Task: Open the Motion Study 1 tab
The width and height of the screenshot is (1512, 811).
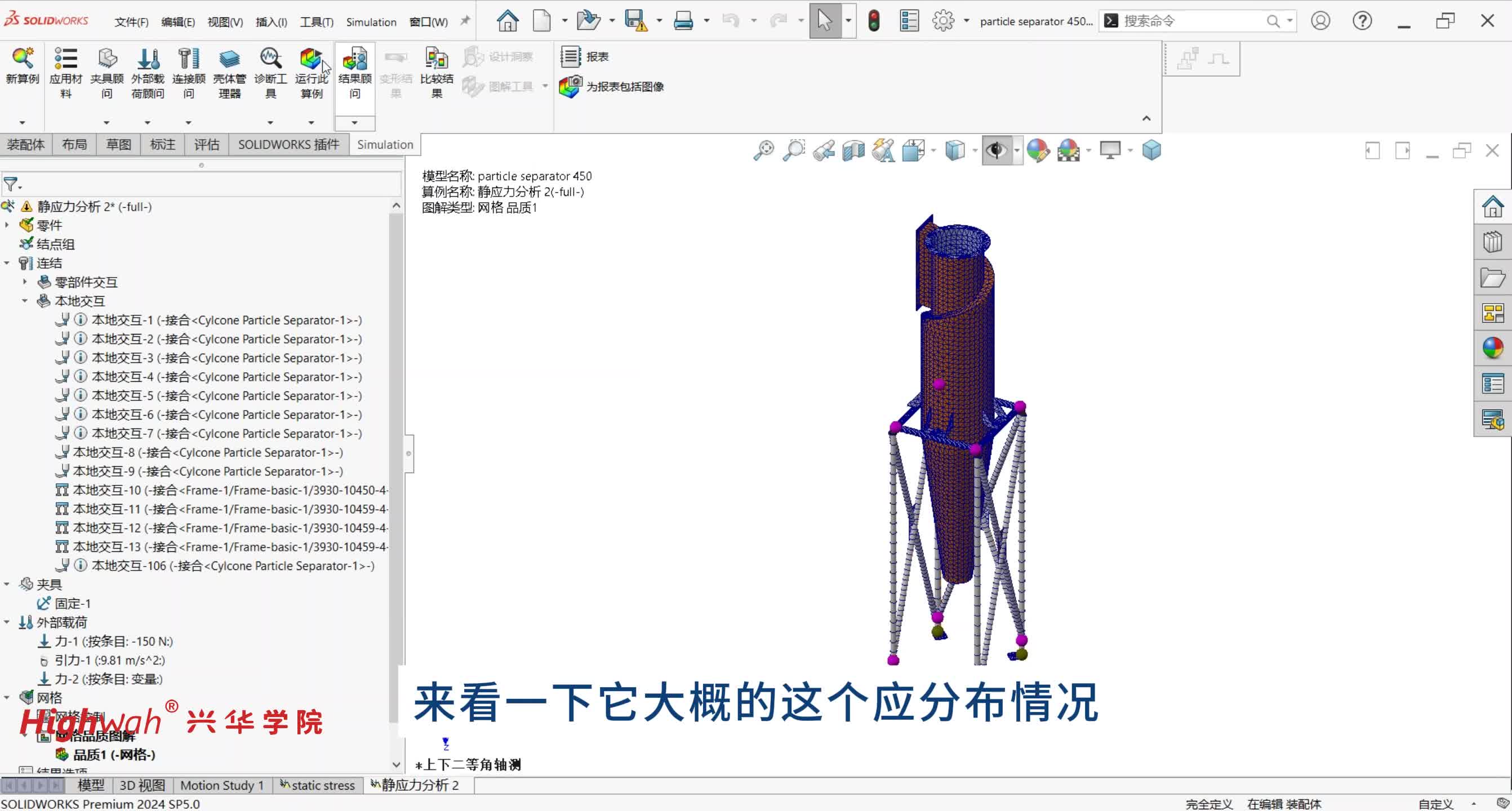Action: (221, 785)
